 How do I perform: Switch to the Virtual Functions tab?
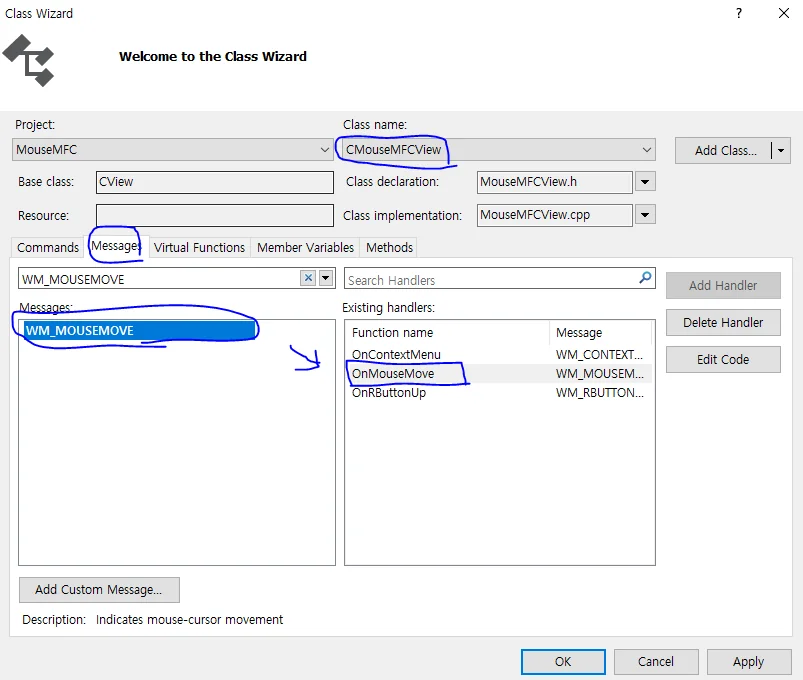click(x=199, y=247)
